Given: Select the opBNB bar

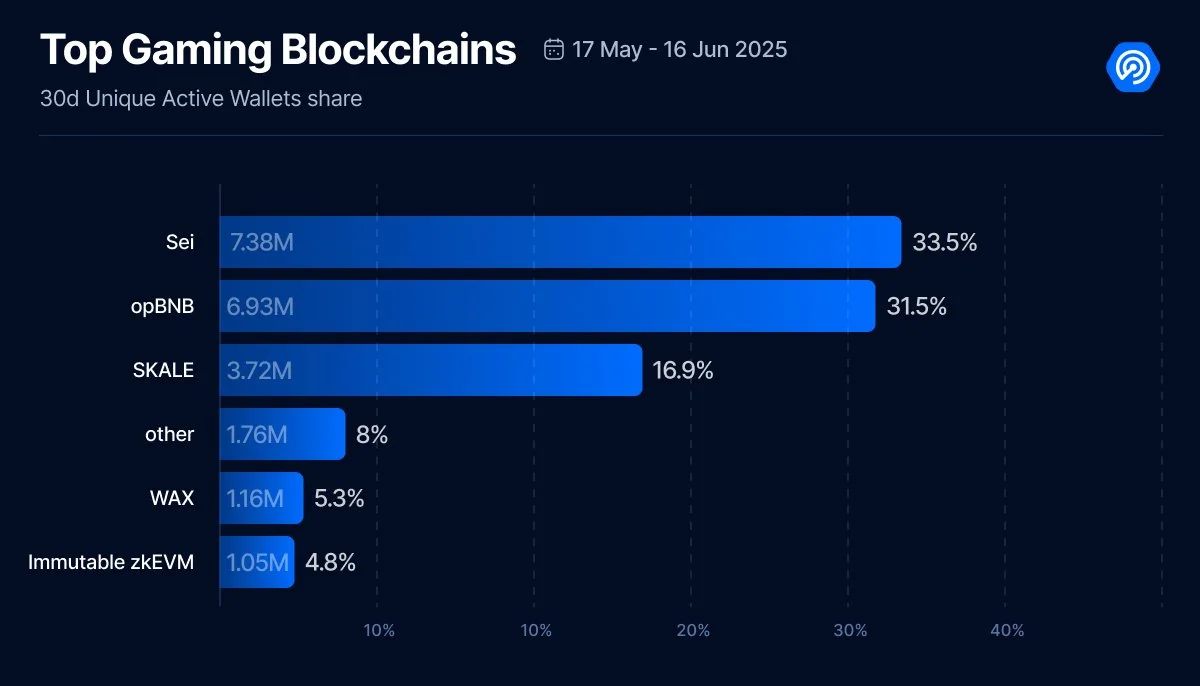Looking at the screenshot, I should click(x=547, y=306).
